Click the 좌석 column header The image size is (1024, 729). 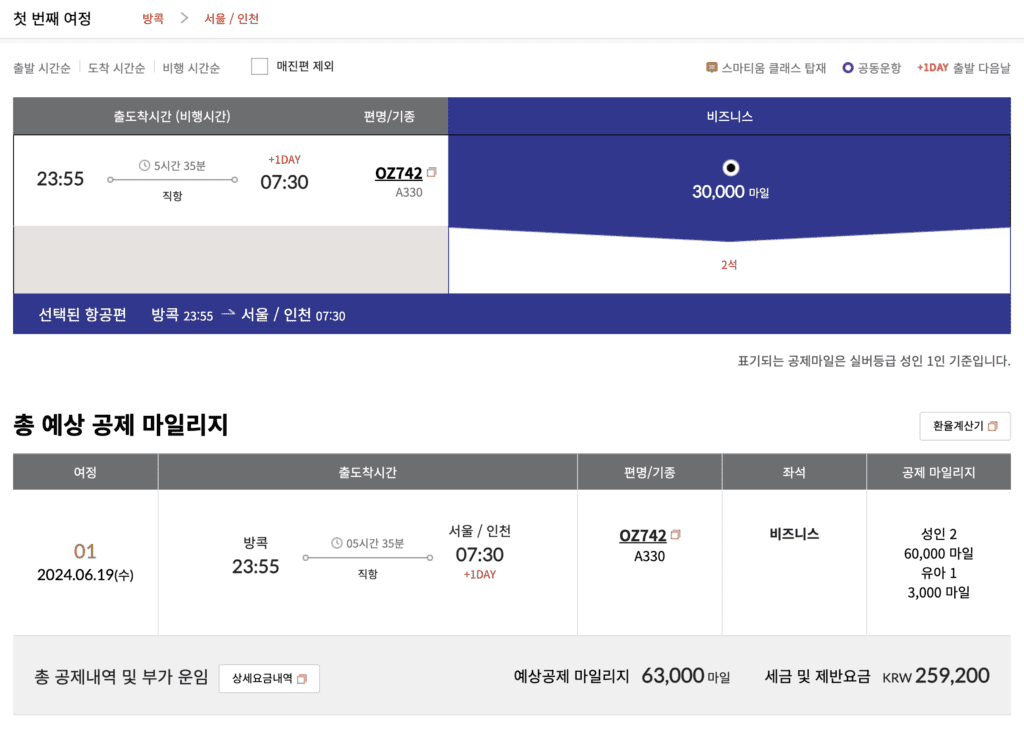pyautogui.click(x=794, y=472)
